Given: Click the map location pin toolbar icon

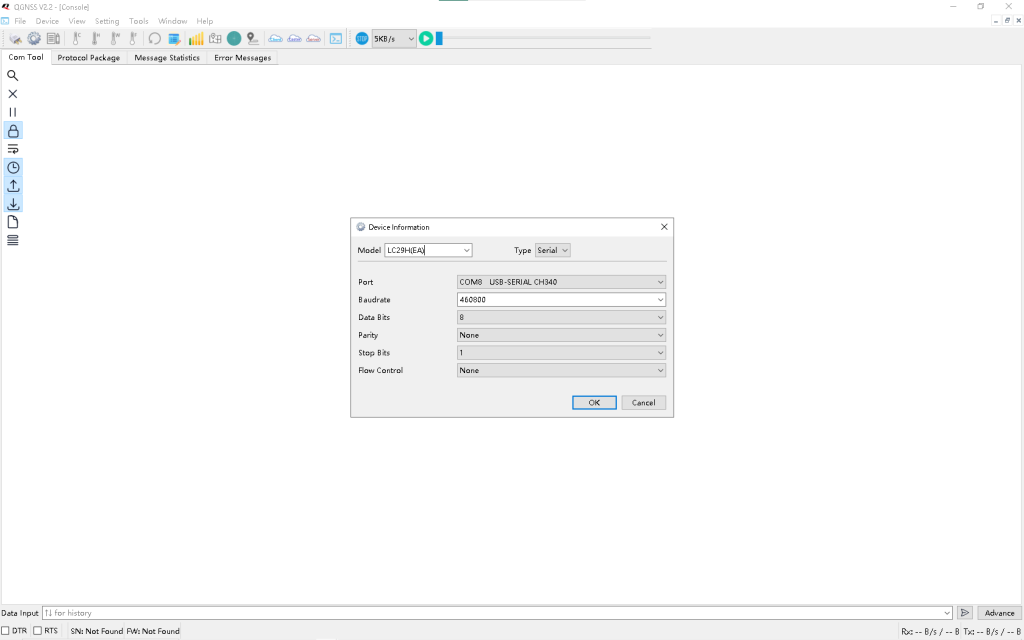Looking at the screenshot, I should click(252, 39).
